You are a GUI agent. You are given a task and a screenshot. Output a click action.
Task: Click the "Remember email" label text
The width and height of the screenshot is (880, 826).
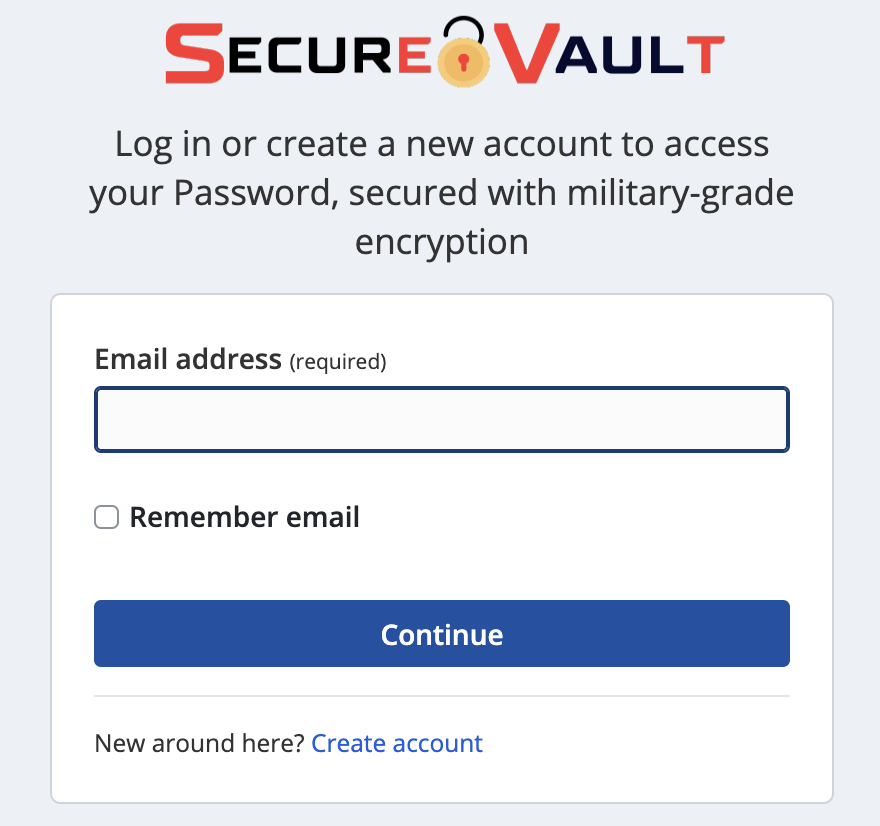pos(244,517)
